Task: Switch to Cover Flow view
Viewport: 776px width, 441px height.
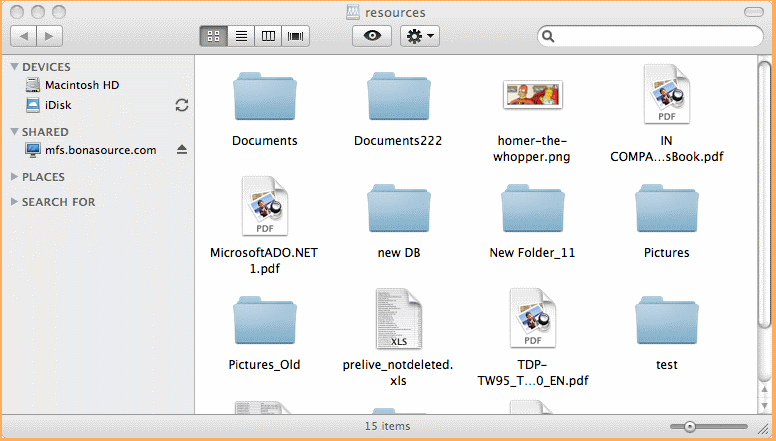Action: coord(296,36)
